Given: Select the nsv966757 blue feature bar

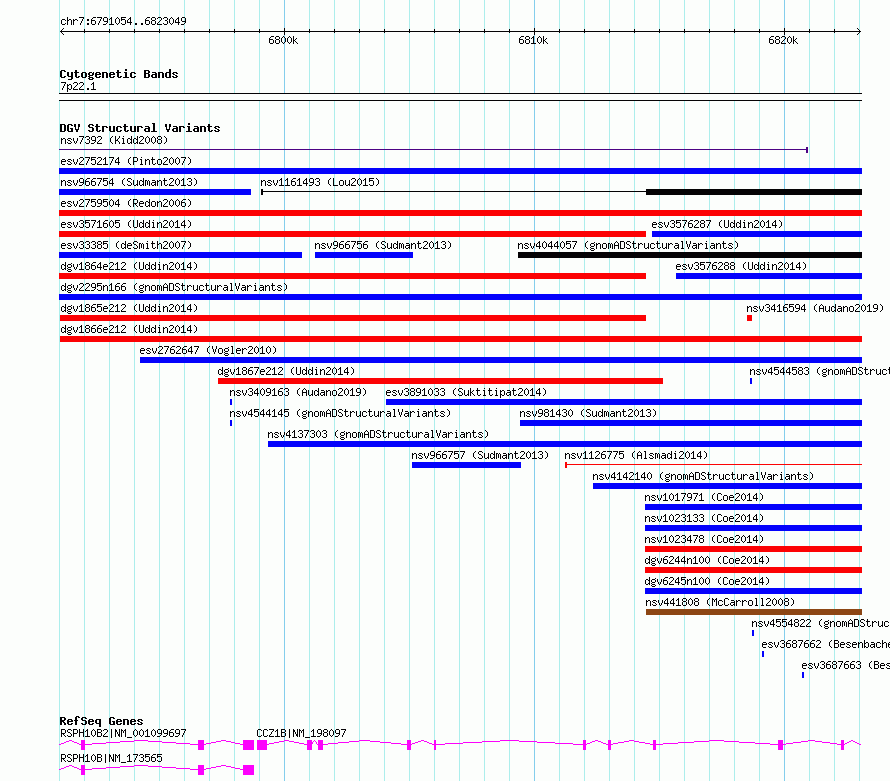Looking at the screenshot, I should coord(466,465).
